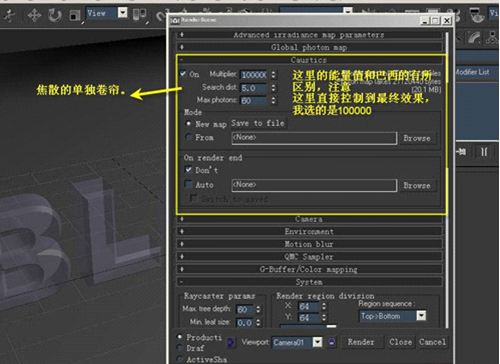Select the Move tool in main toolbar
The height and width of the screenshot is (364, 500).
coord(34,15)
